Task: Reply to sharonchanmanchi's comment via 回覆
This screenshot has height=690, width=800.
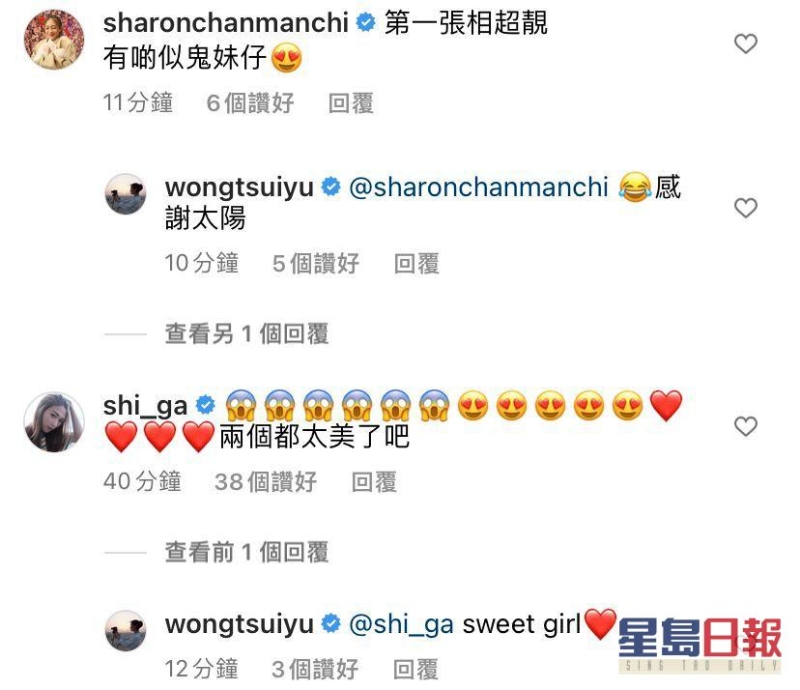Action: [x=351, y=103]
